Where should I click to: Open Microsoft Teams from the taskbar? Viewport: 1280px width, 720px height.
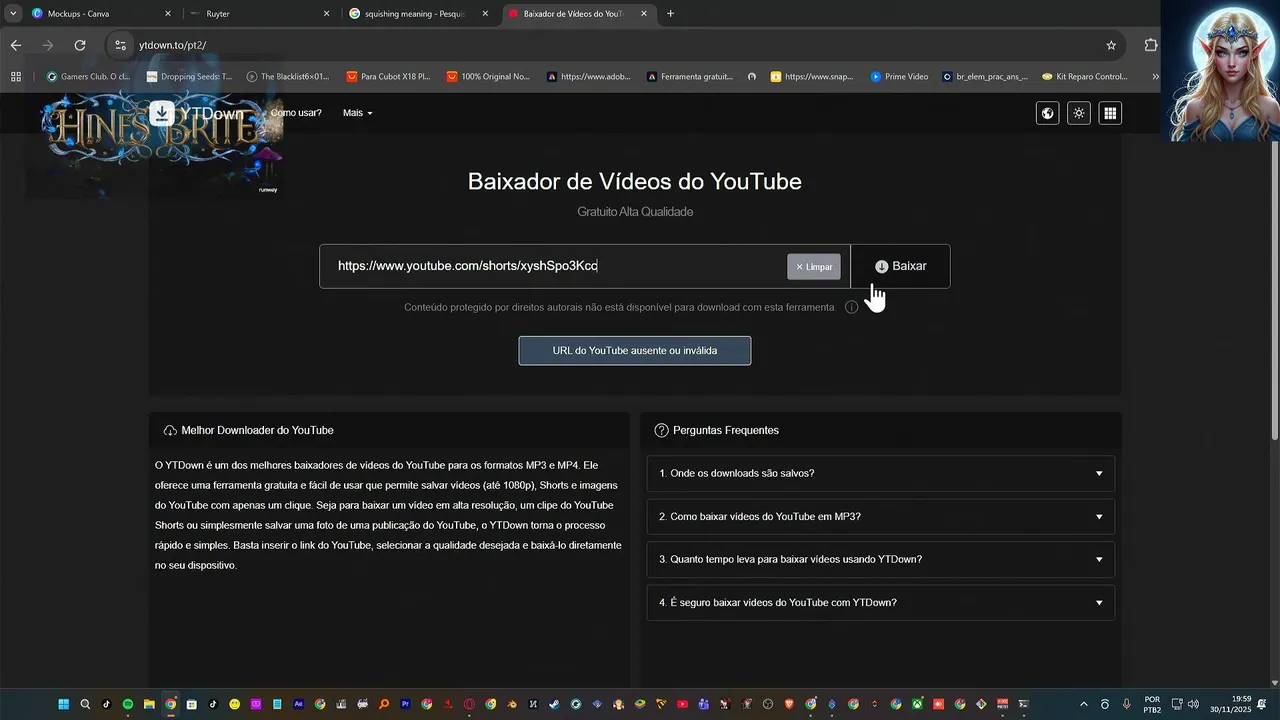point(703,704)
